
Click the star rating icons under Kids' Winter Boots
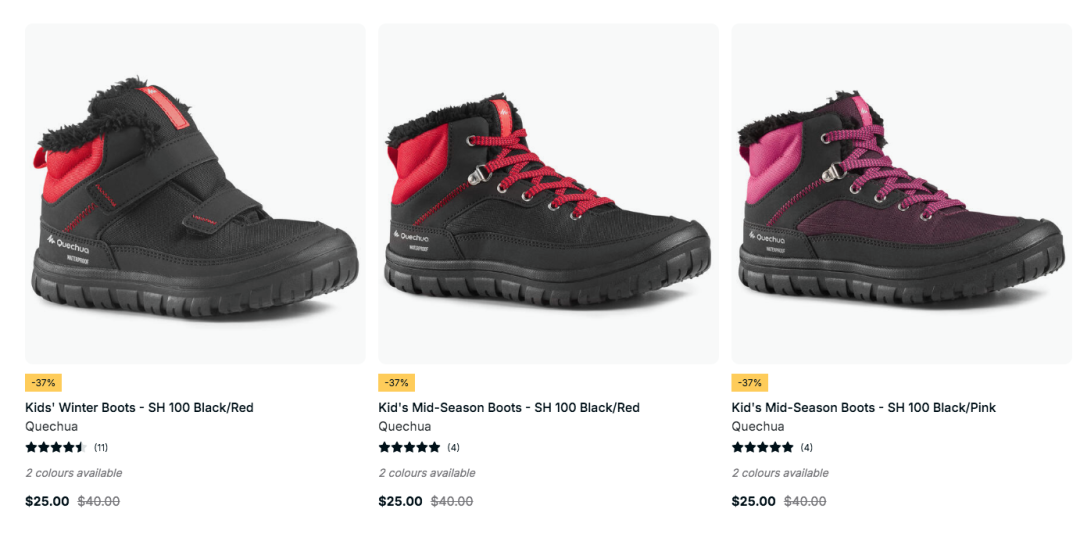(56, 447)
